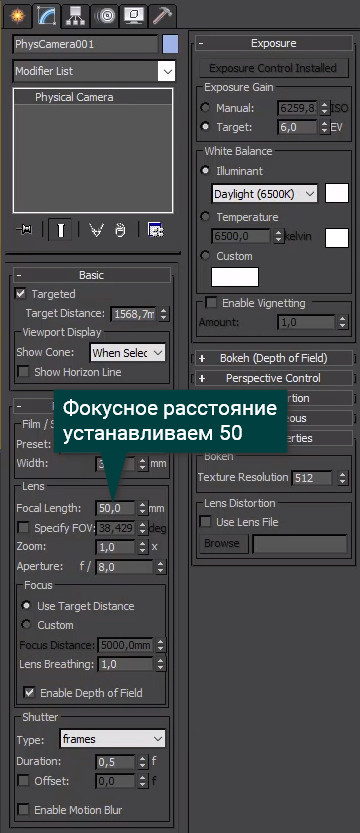
Task: Enable the Specify FOV checkbox
Action: pos(23,528)
